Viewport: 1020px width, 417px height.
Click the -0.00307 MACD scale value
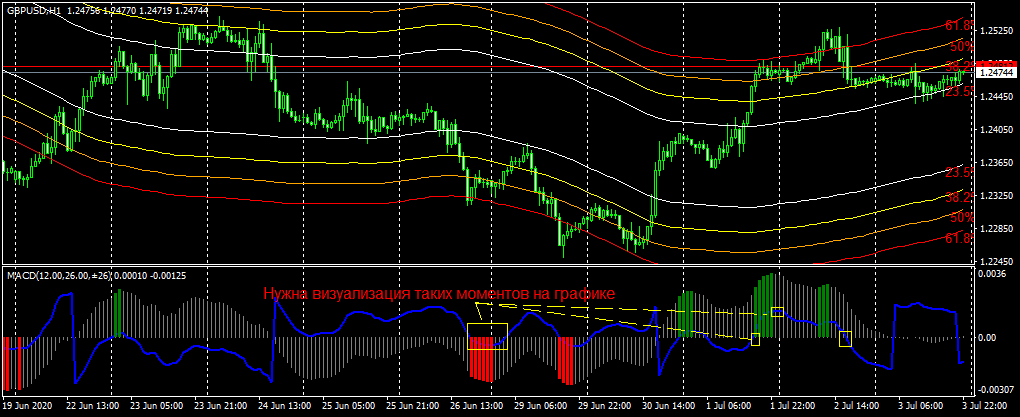coord(996,389)
